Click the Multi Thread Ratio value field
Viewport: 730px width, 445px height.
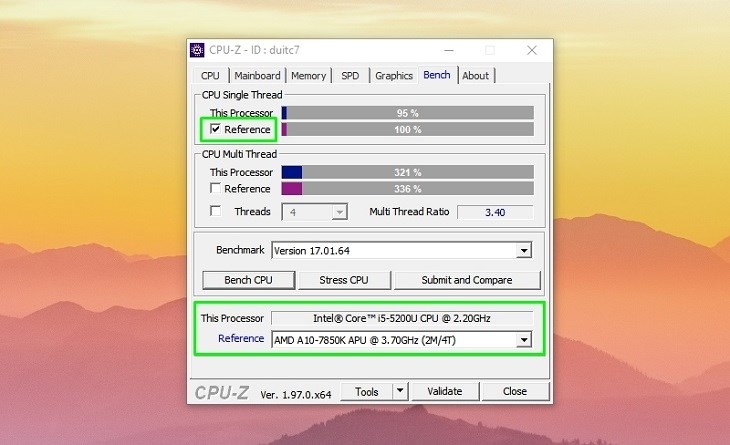(494, 212)
